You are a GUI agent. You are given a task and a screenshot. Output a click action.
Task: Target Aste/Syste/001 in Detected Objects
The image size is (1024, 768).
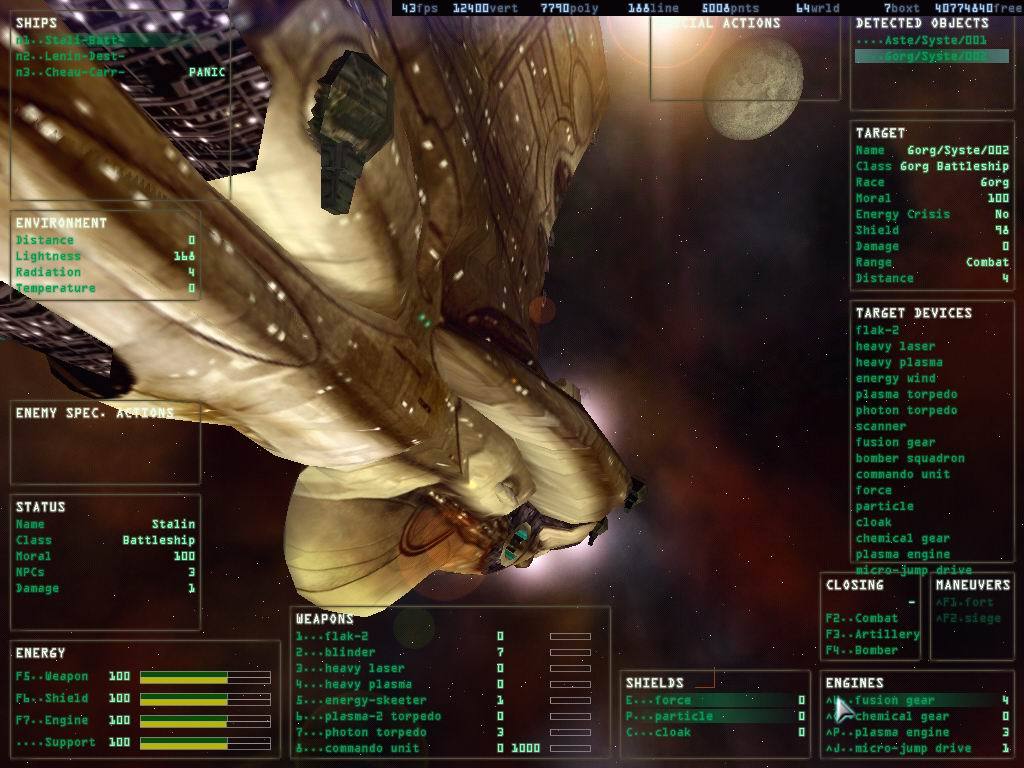[920, 41]
